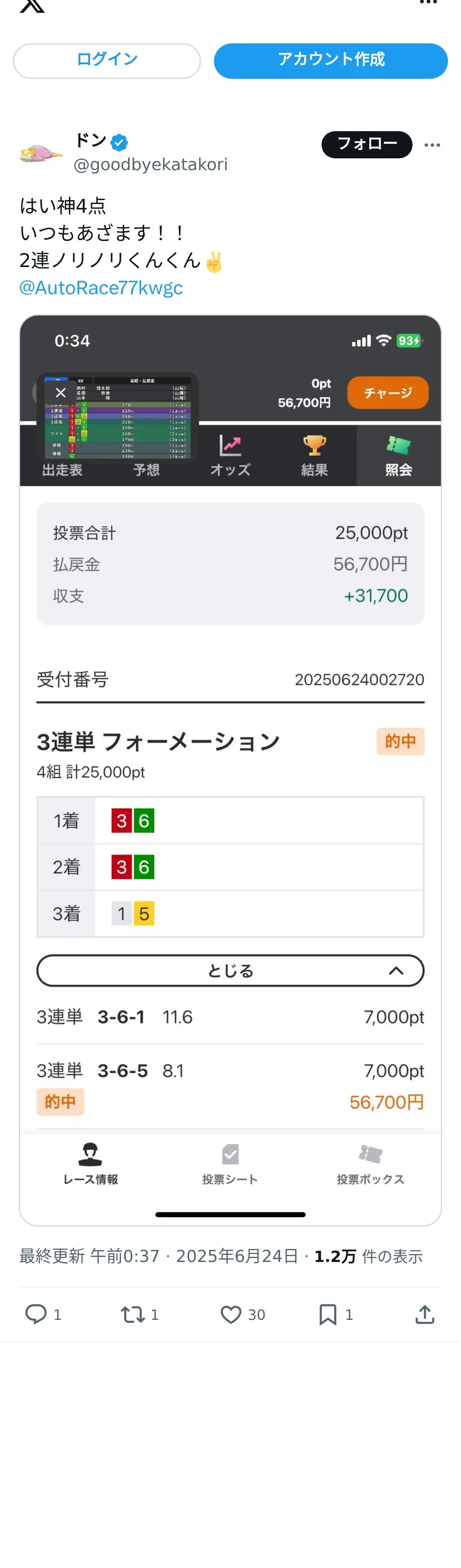
Task: Click the @goodbyekatakori handle
Action: click(x=151, y=164)
